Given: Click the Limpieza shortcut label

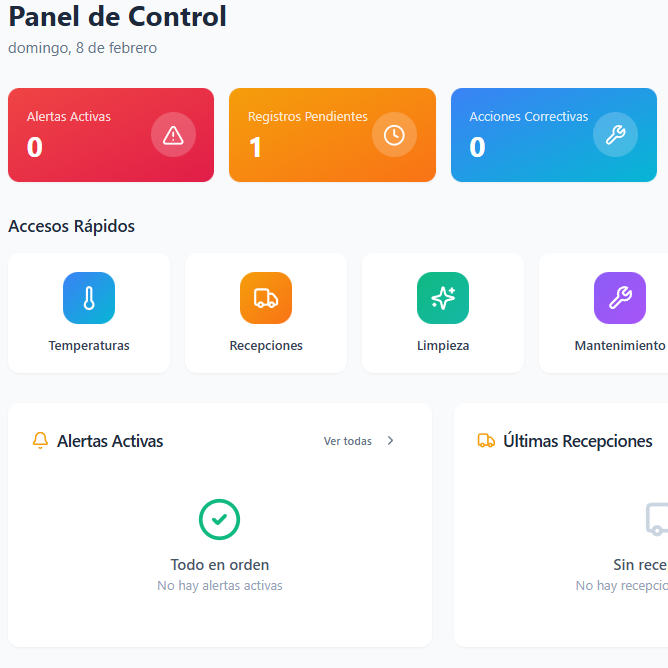Looking at the screenshot, I should pyautogui.click(x=443, y=346).
